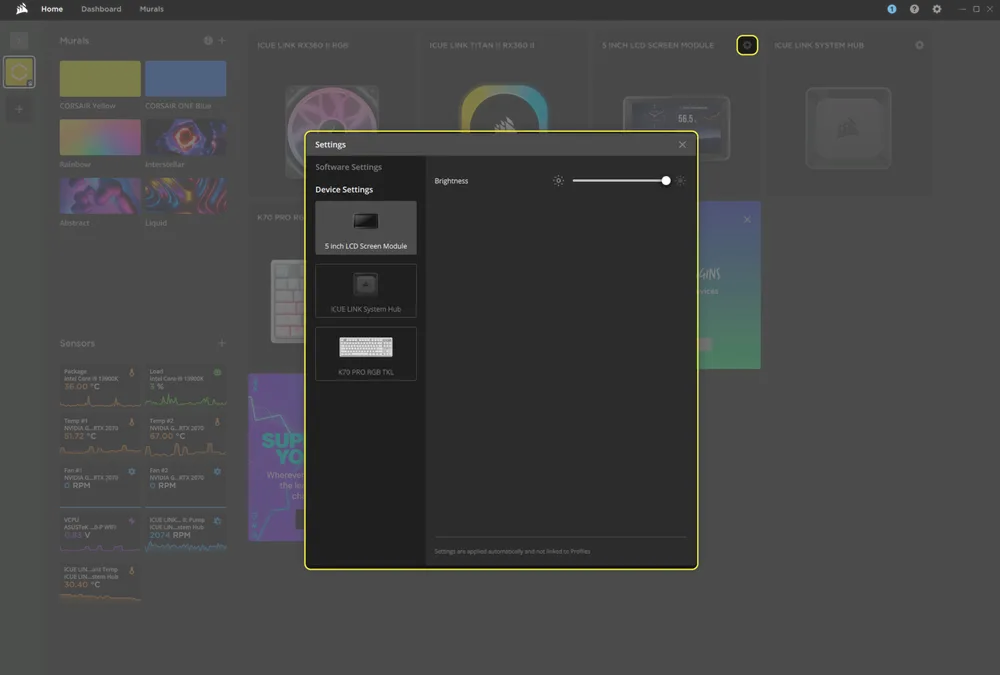Open the Dashboard tab
The image size is (1000, 675).
pyautogui.click(x=101, y=9)
